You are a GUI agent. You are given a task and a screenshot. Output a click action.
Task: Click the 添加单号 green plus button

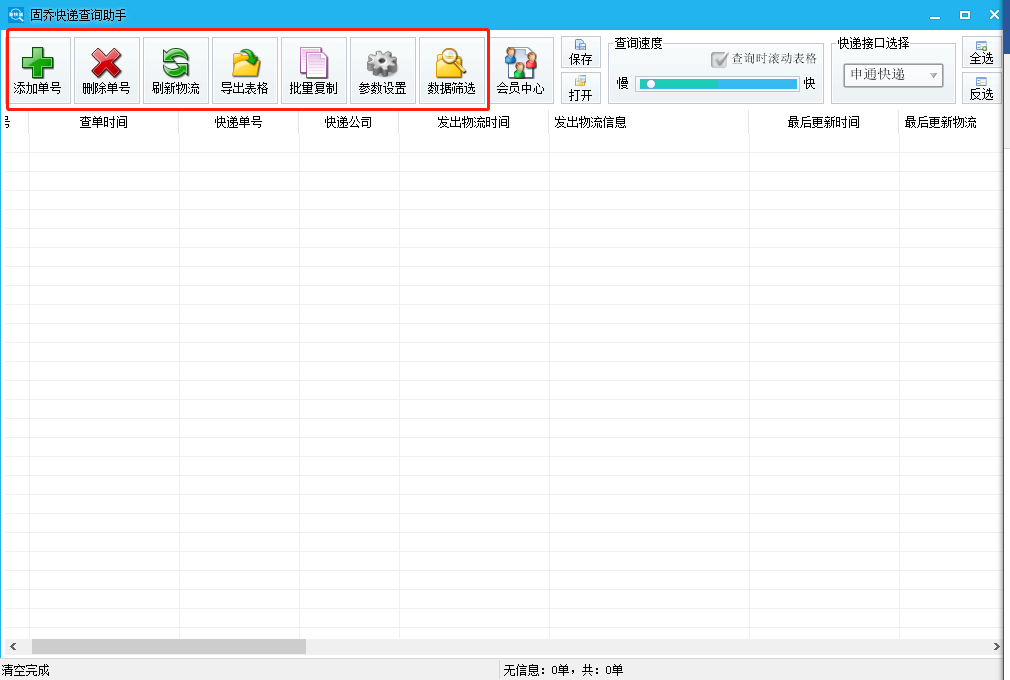click(37, 70)
